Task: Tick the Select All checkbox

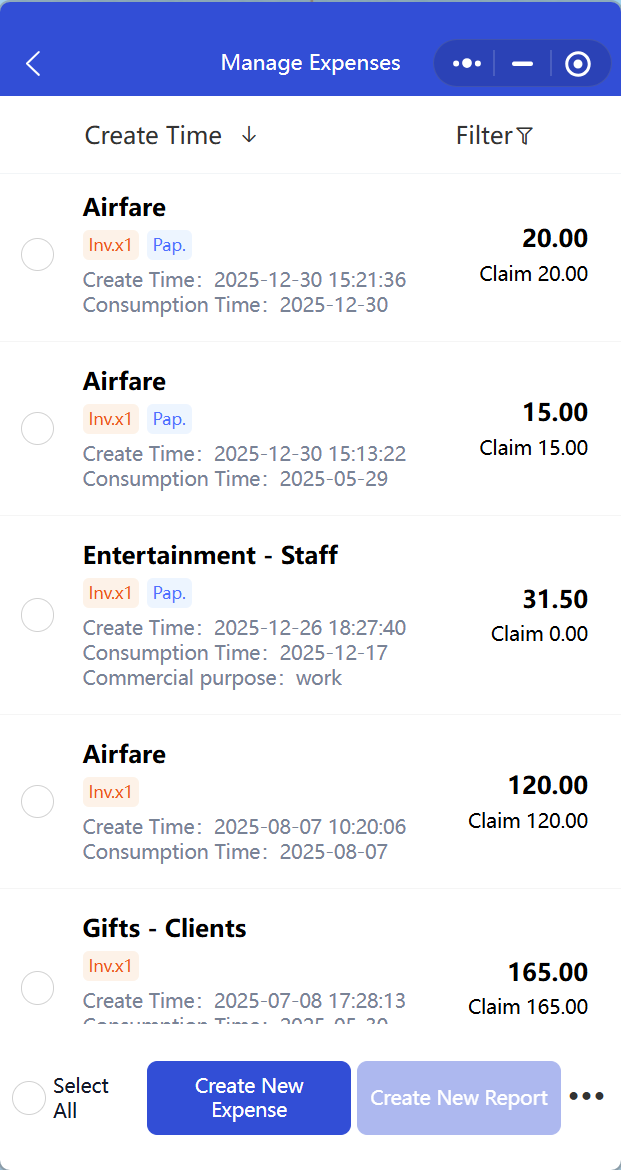Action: (x=29, y=1098)
